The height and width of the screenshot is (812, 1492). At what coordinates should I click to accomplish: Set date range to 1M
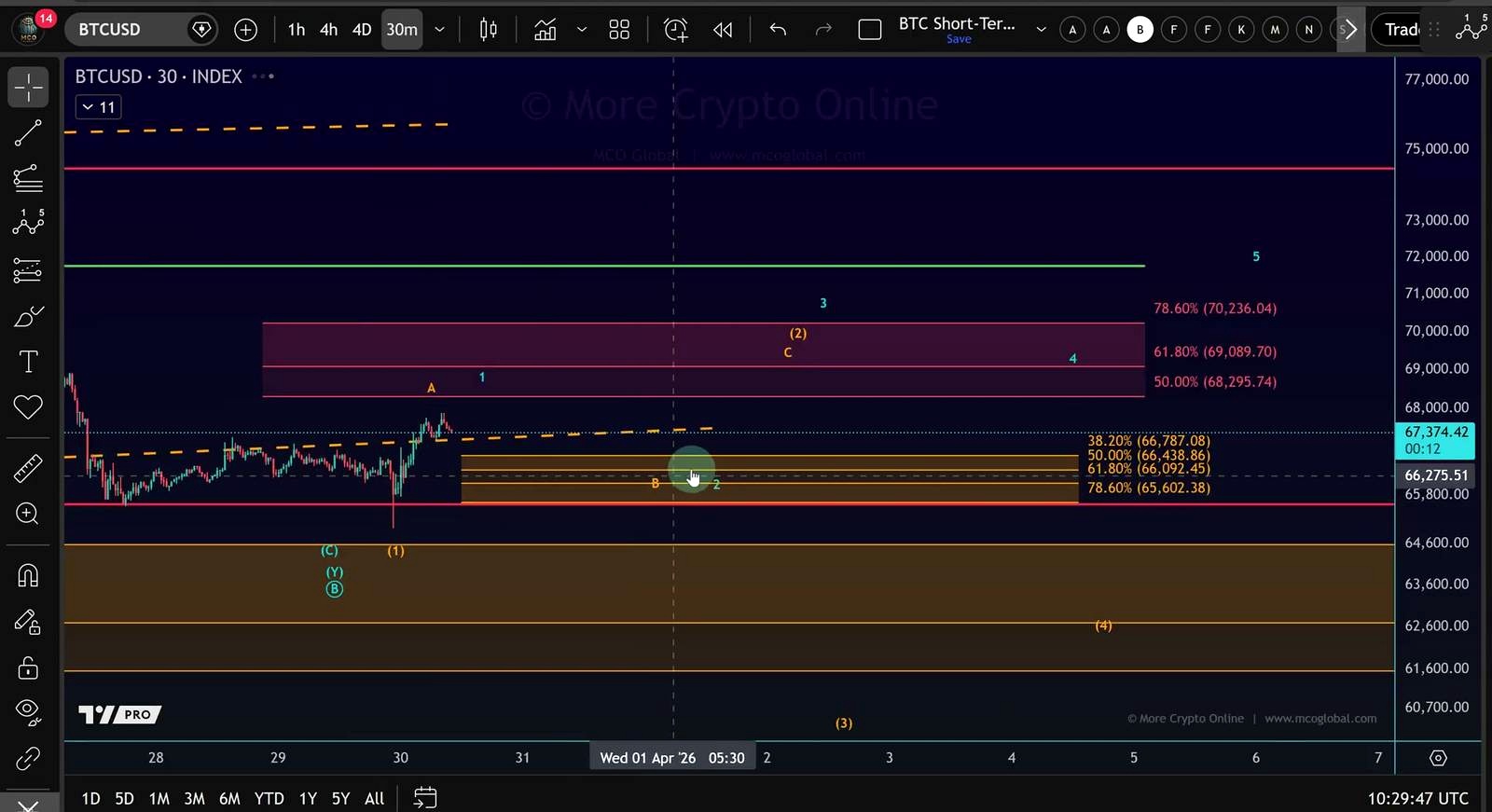(x=159, y=799)
